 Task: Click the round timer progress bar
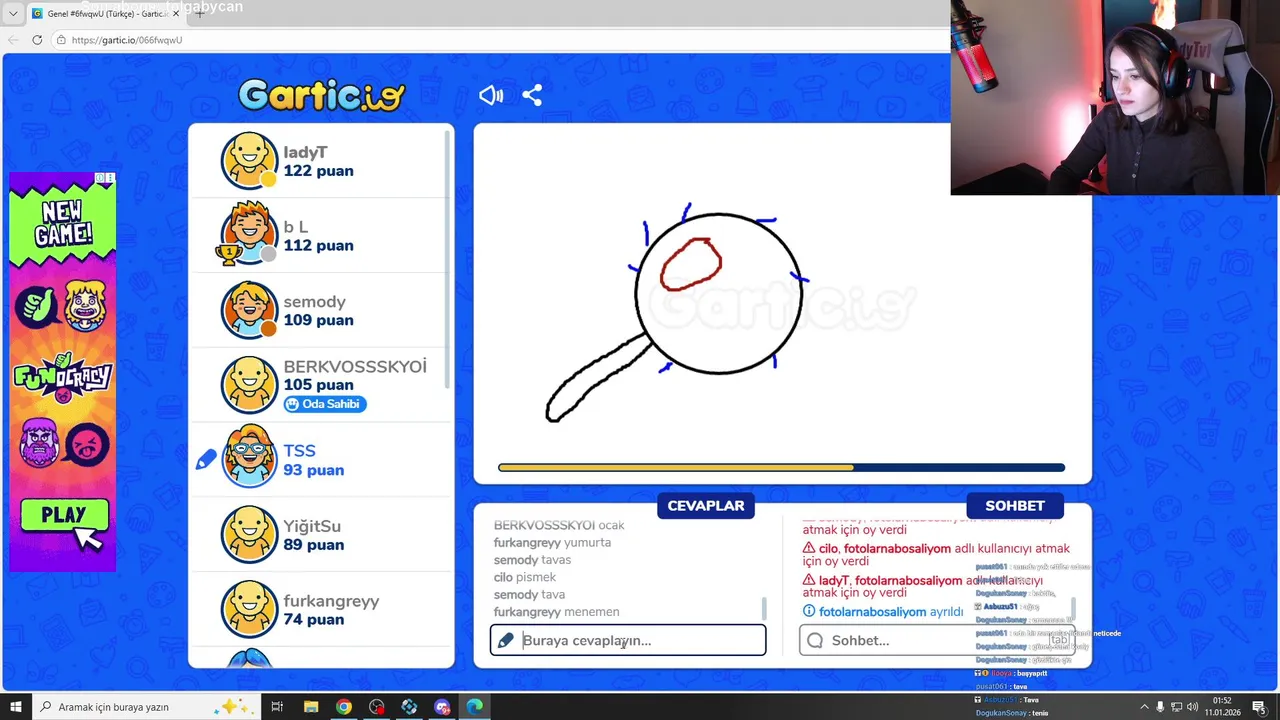pos(781,467)
